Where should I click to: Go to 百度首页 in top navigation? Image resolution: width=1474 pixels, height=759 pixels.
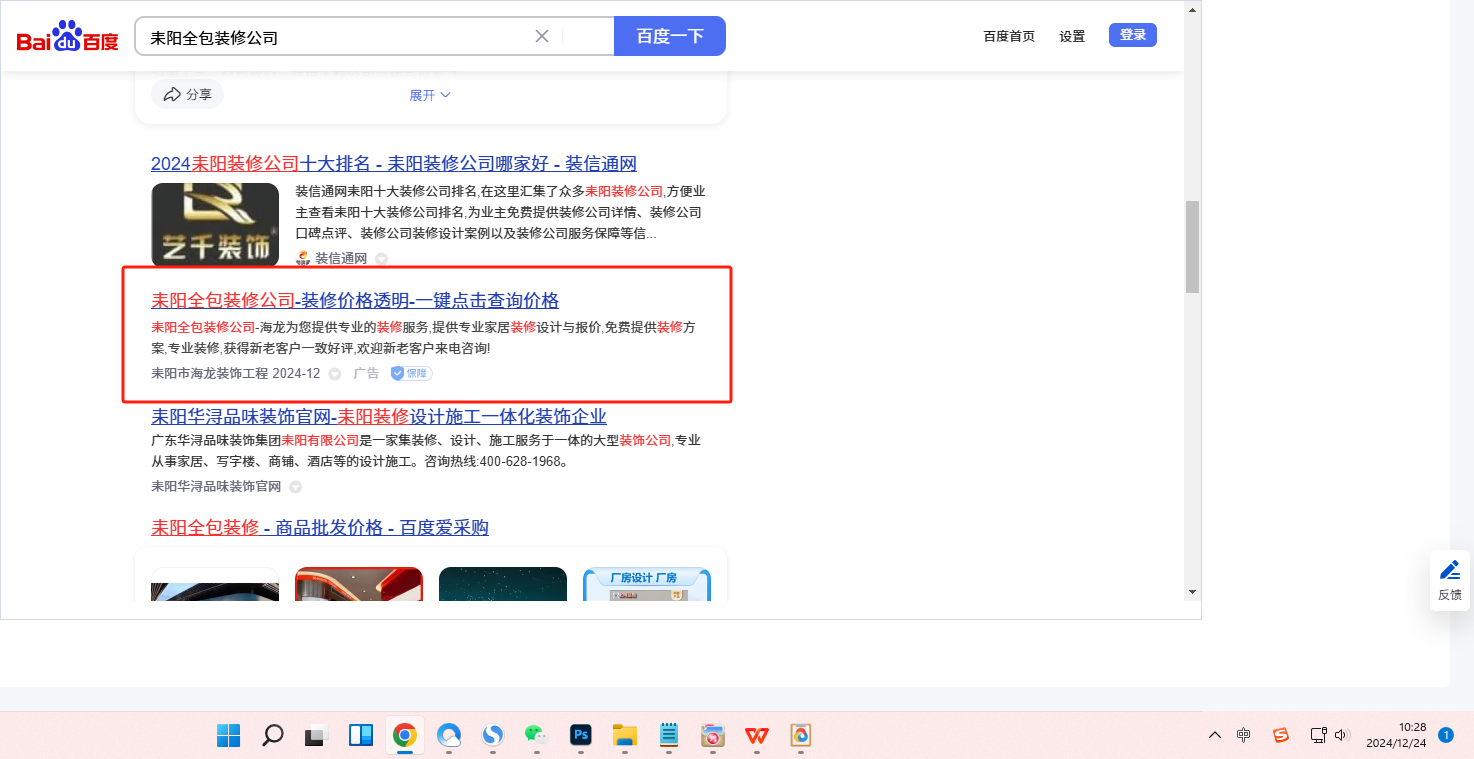(1008, 36)
